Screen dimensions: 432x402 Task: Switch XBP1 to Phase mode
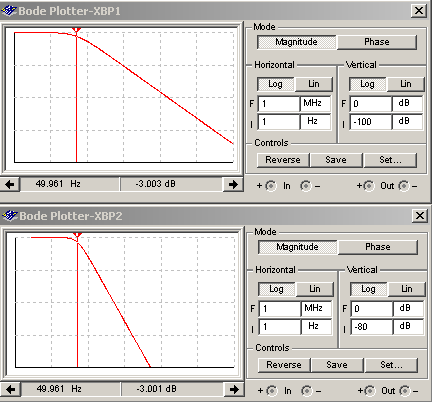coord(377,42)
